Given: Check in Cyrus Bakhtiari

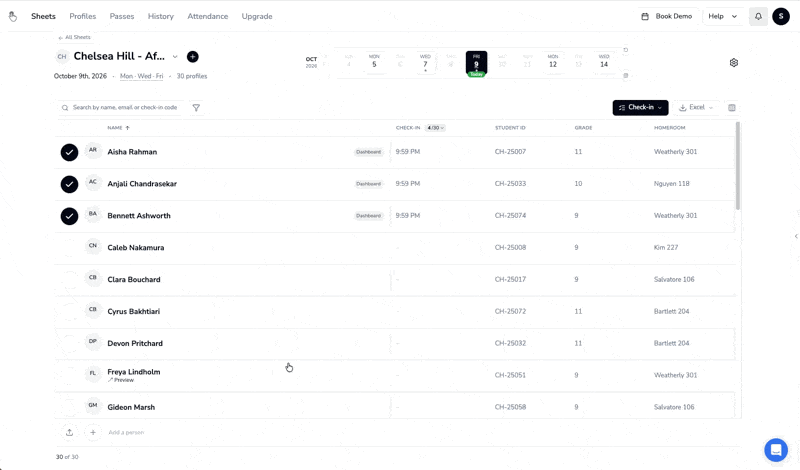Looking at the screenshot, I should coord(69,312).
